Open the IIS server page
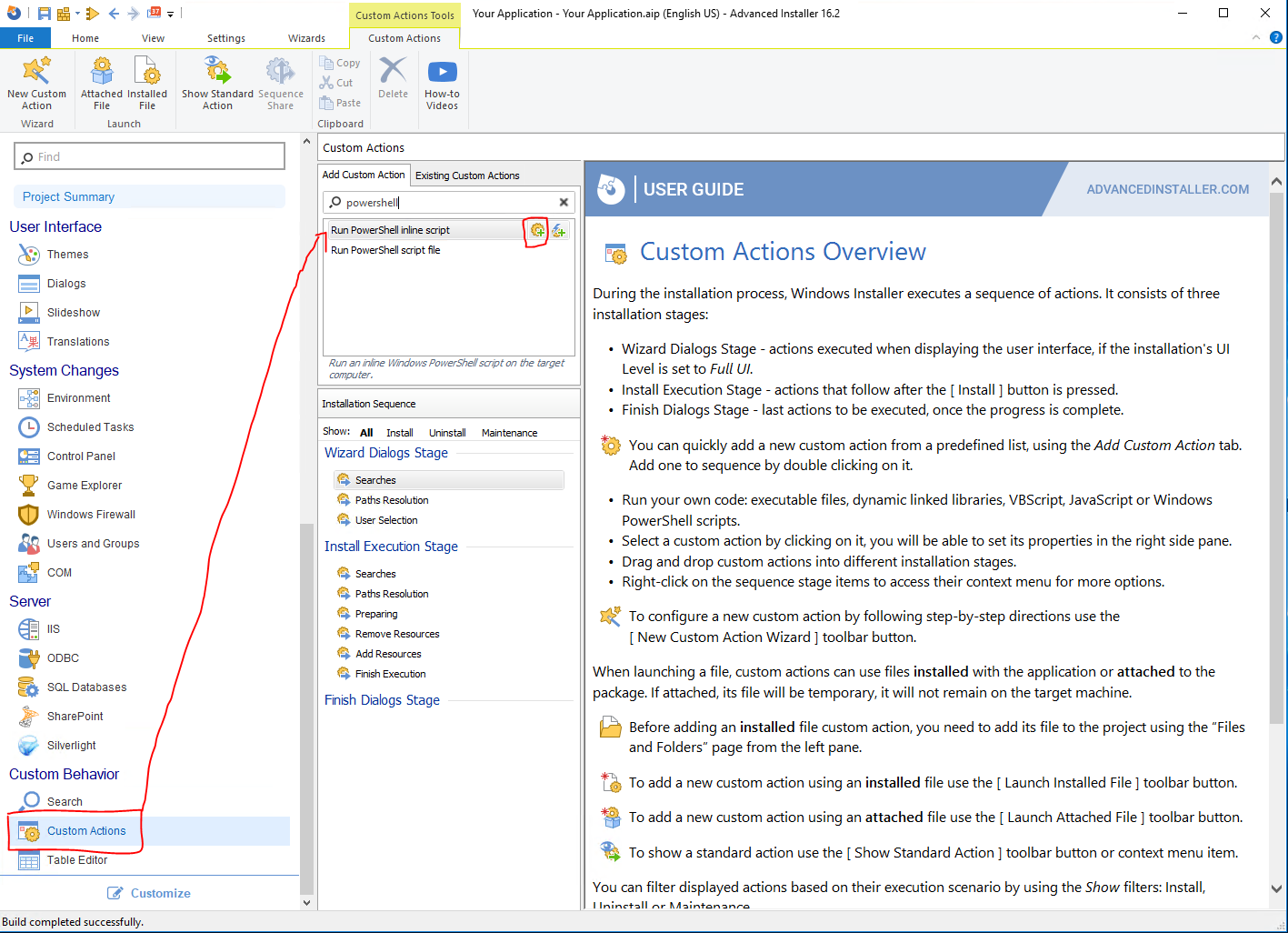1288x933 pixels. (53, 629)
